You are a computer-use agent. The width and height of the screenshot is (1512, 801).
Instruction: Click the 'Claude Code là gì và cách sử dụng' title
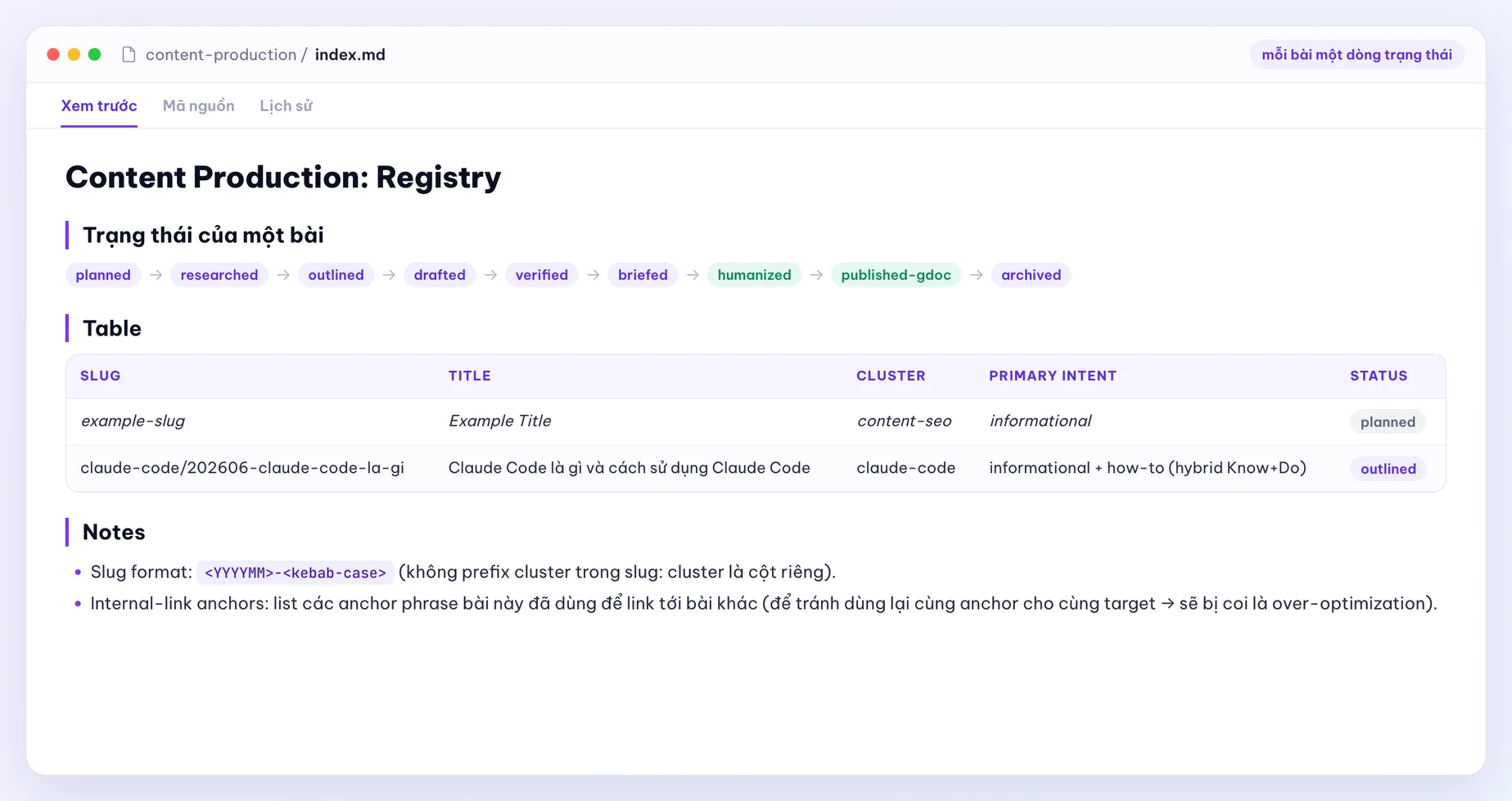[630, 468]
